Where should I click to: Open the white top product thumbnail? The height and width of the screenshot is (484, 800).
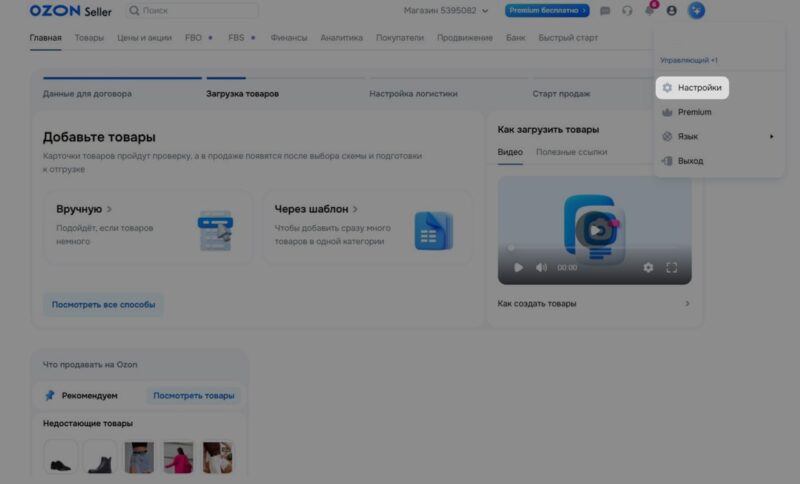[x=218, y=457]
